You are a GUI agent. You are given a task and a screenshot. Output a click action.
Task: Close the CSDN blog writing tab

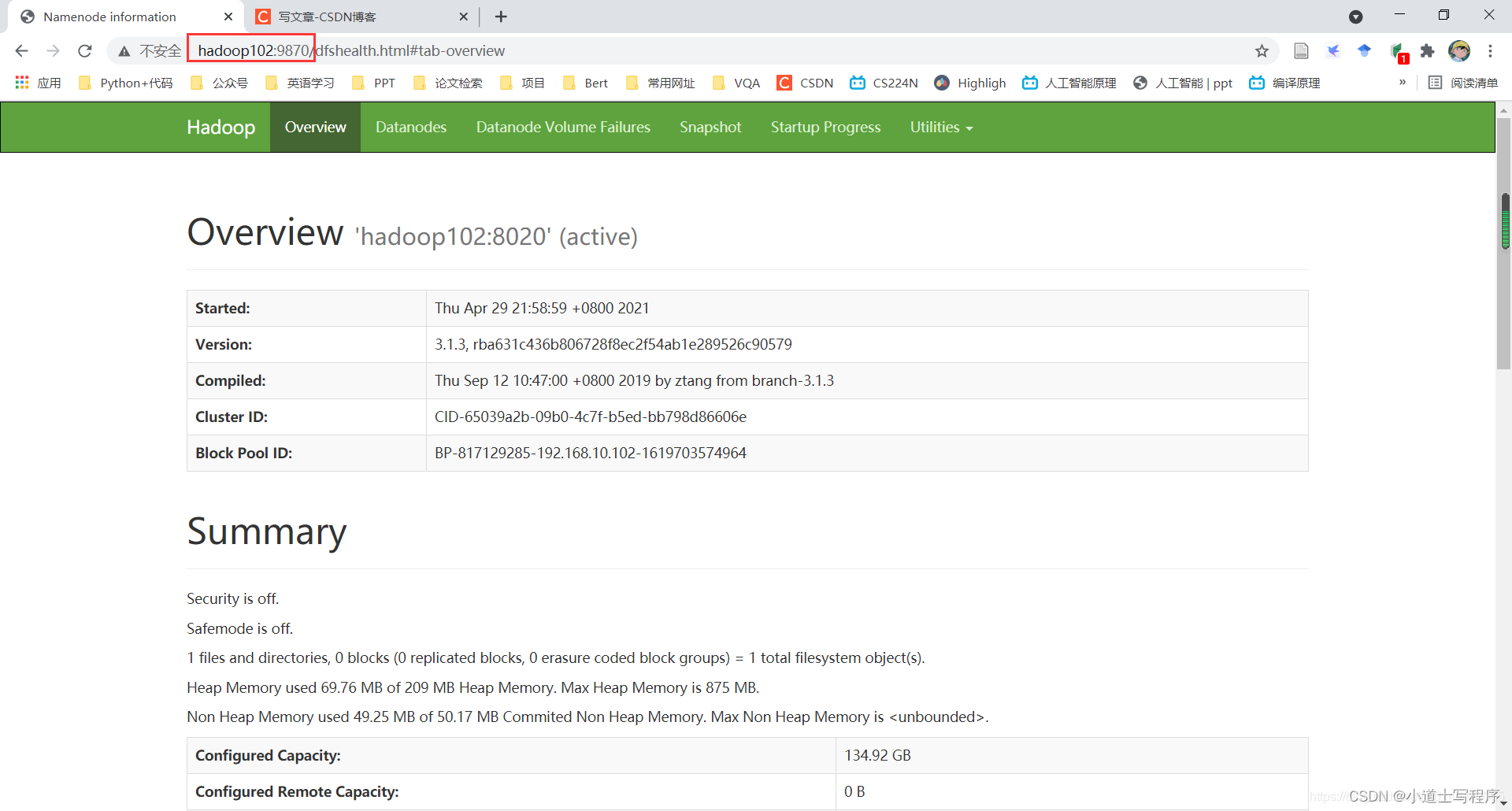pyautogui.click(x=463, y=17)
